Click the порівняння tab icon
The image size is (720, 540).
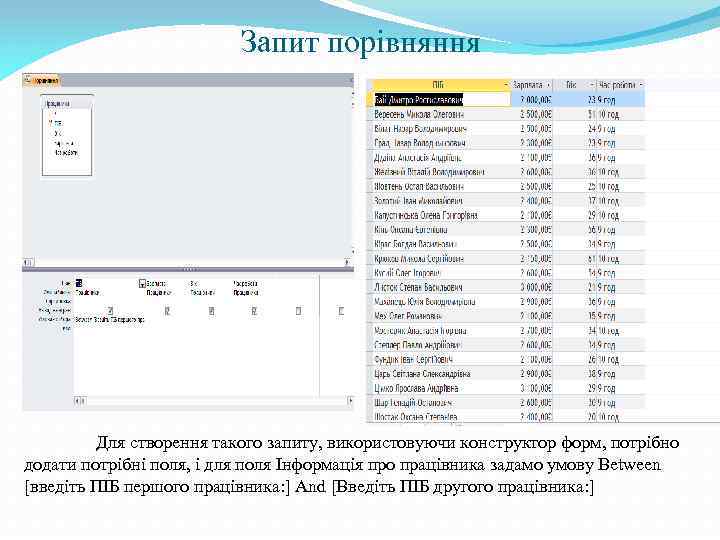(28, 80)
